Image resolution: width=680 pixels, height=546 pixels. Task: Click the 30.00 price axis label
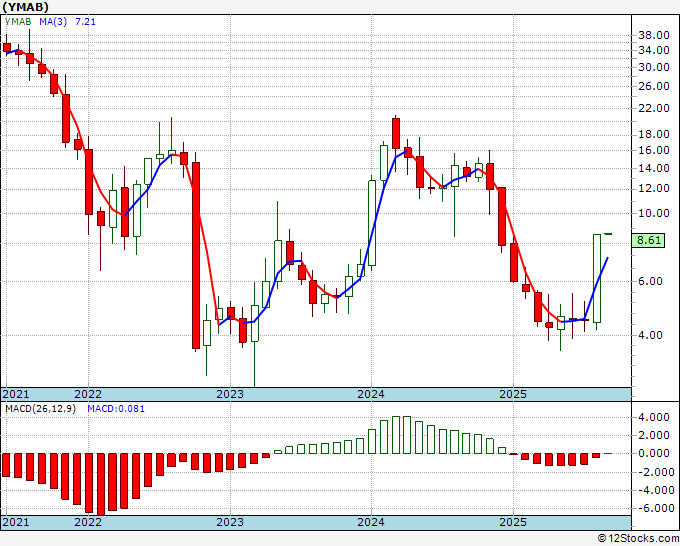(654, 67)
